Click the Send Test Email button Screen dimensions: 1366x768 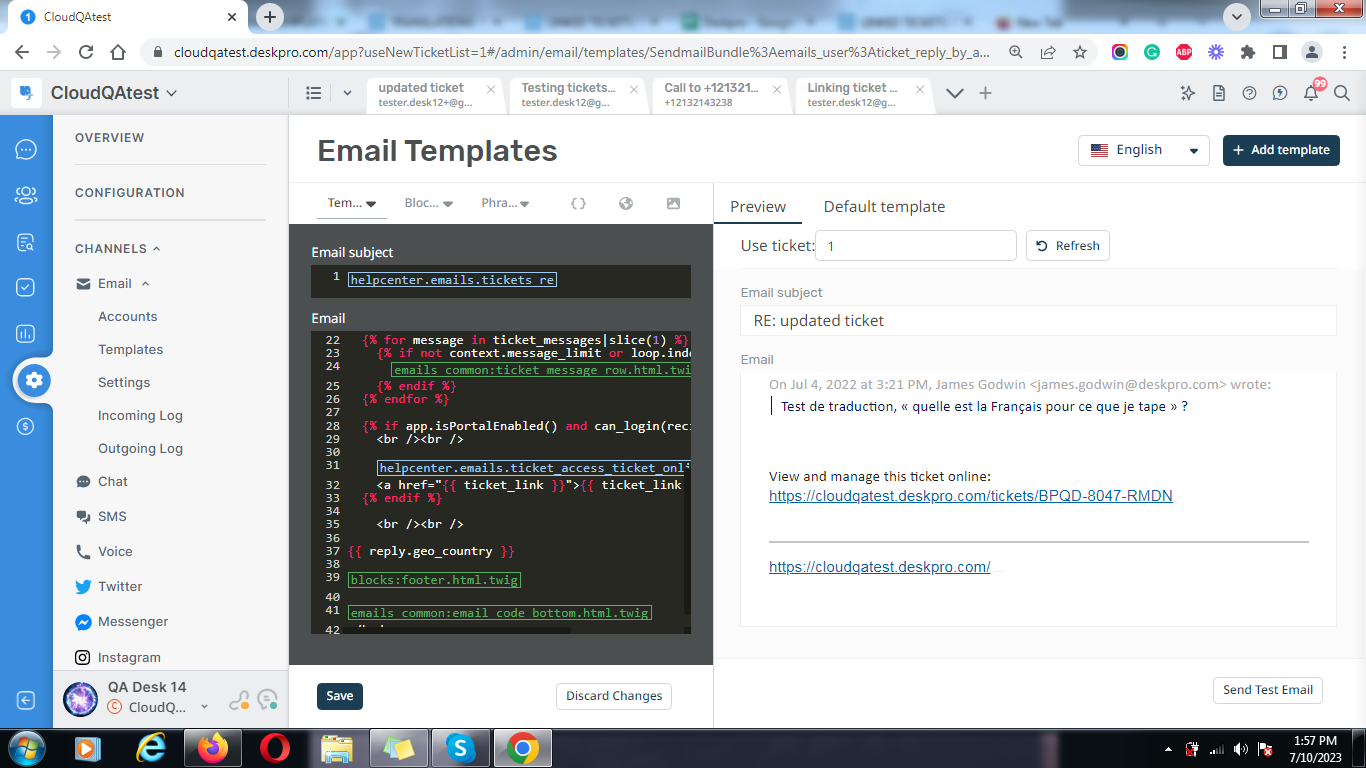tap(1267, 690)
